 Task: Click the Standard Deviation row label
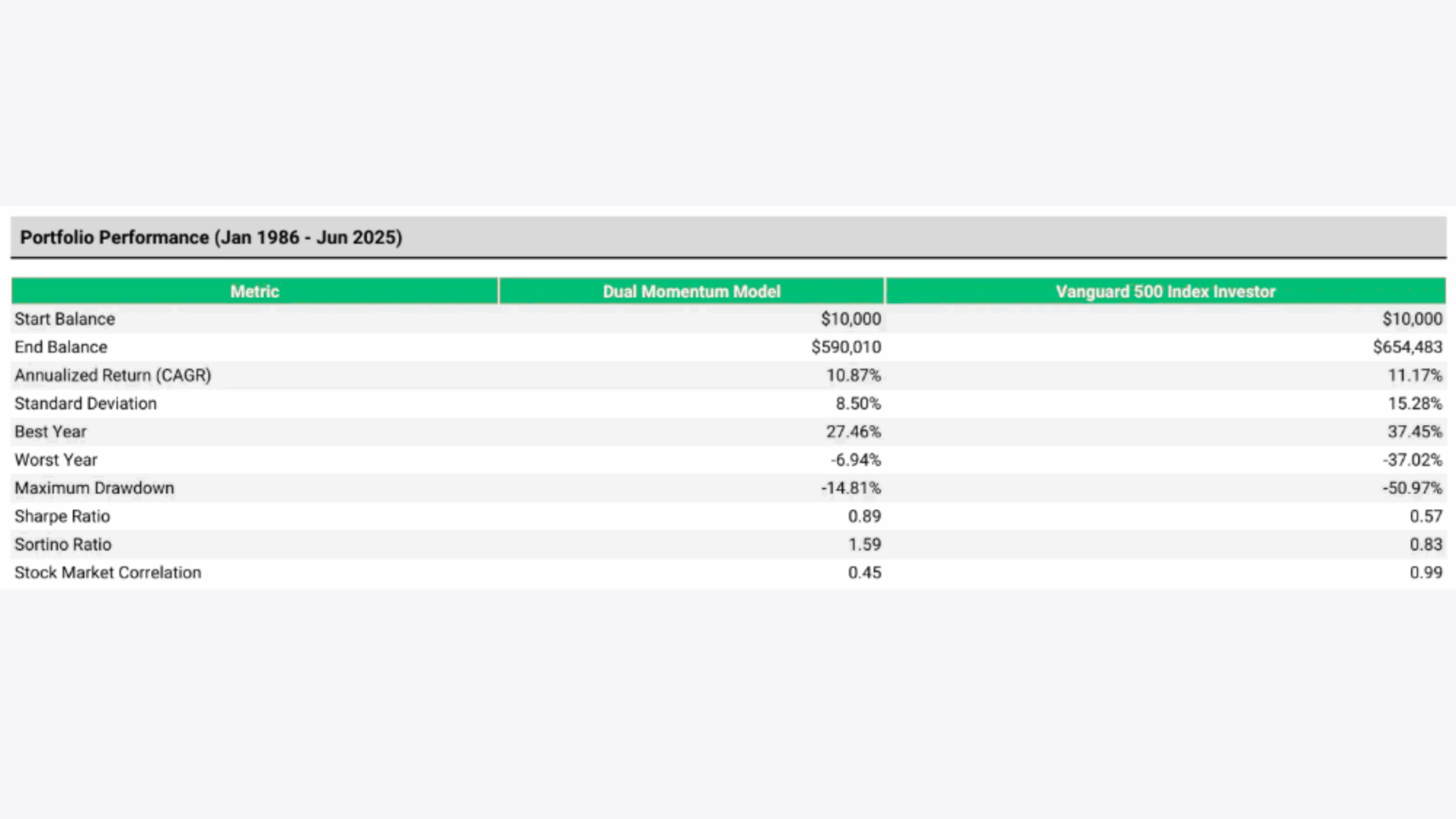tap(85, 403)
